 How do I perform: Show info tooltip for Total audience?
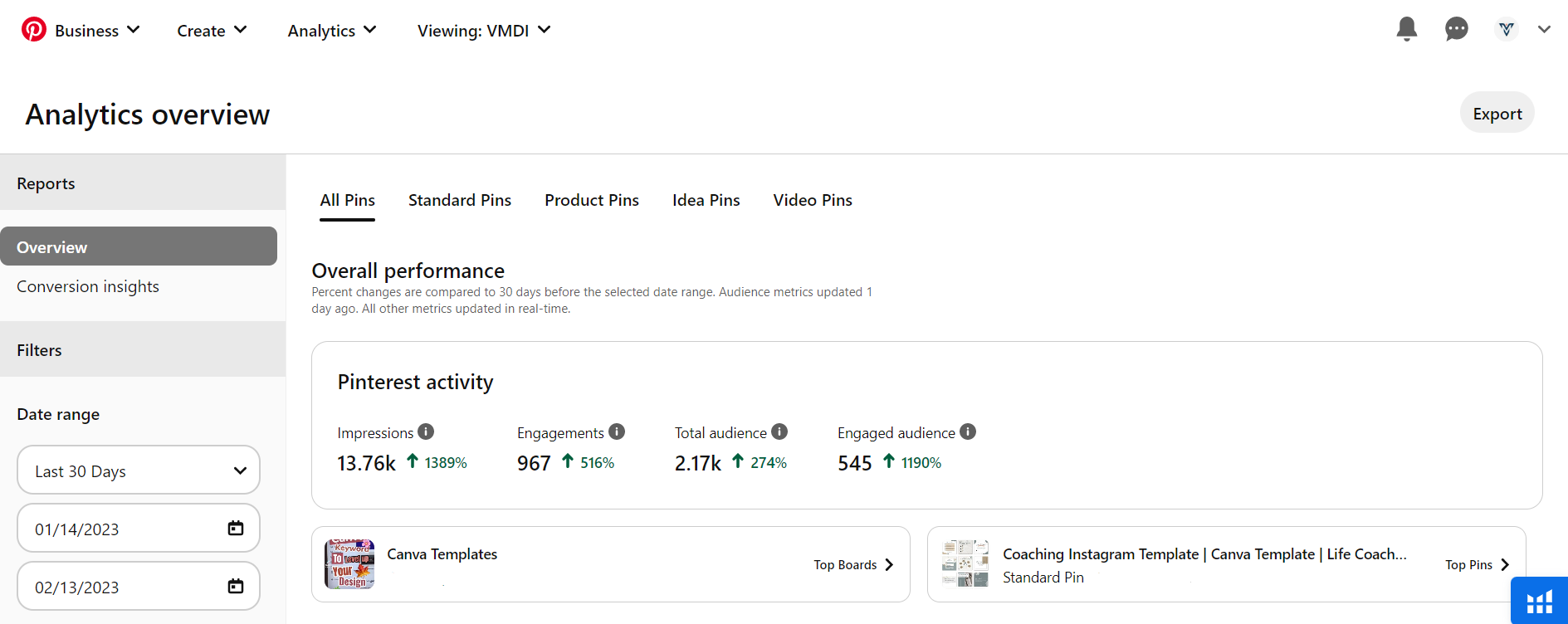tap(779, 431)
